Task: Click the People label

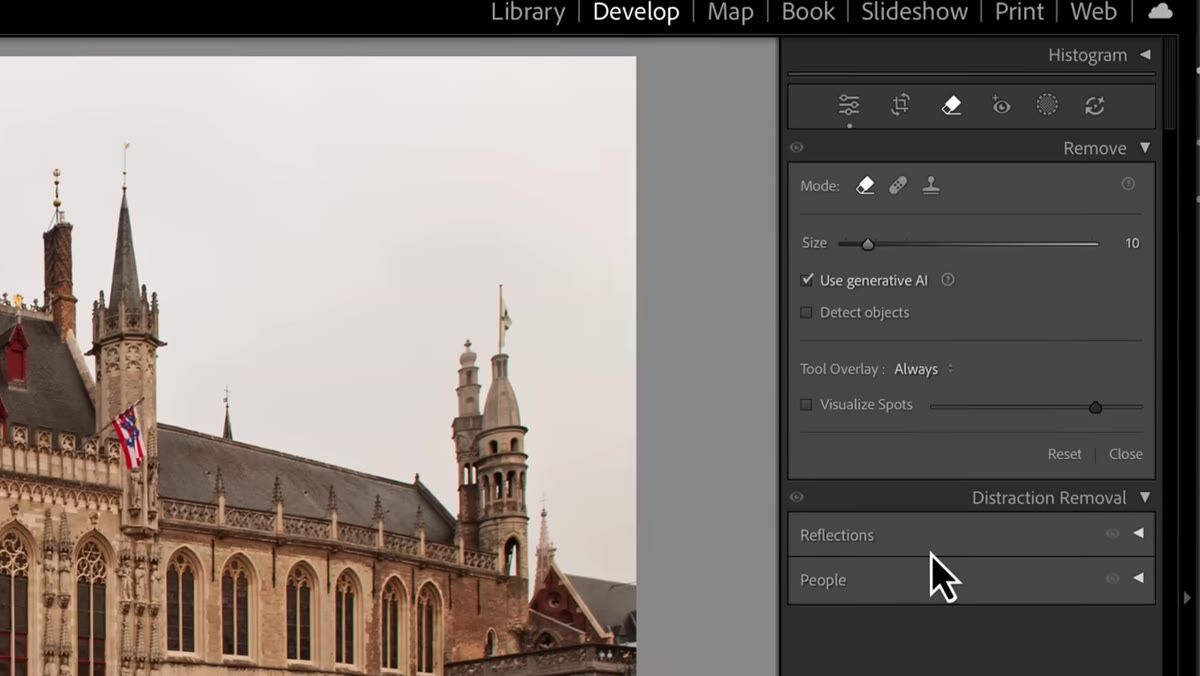Action: tap(823, 580)
